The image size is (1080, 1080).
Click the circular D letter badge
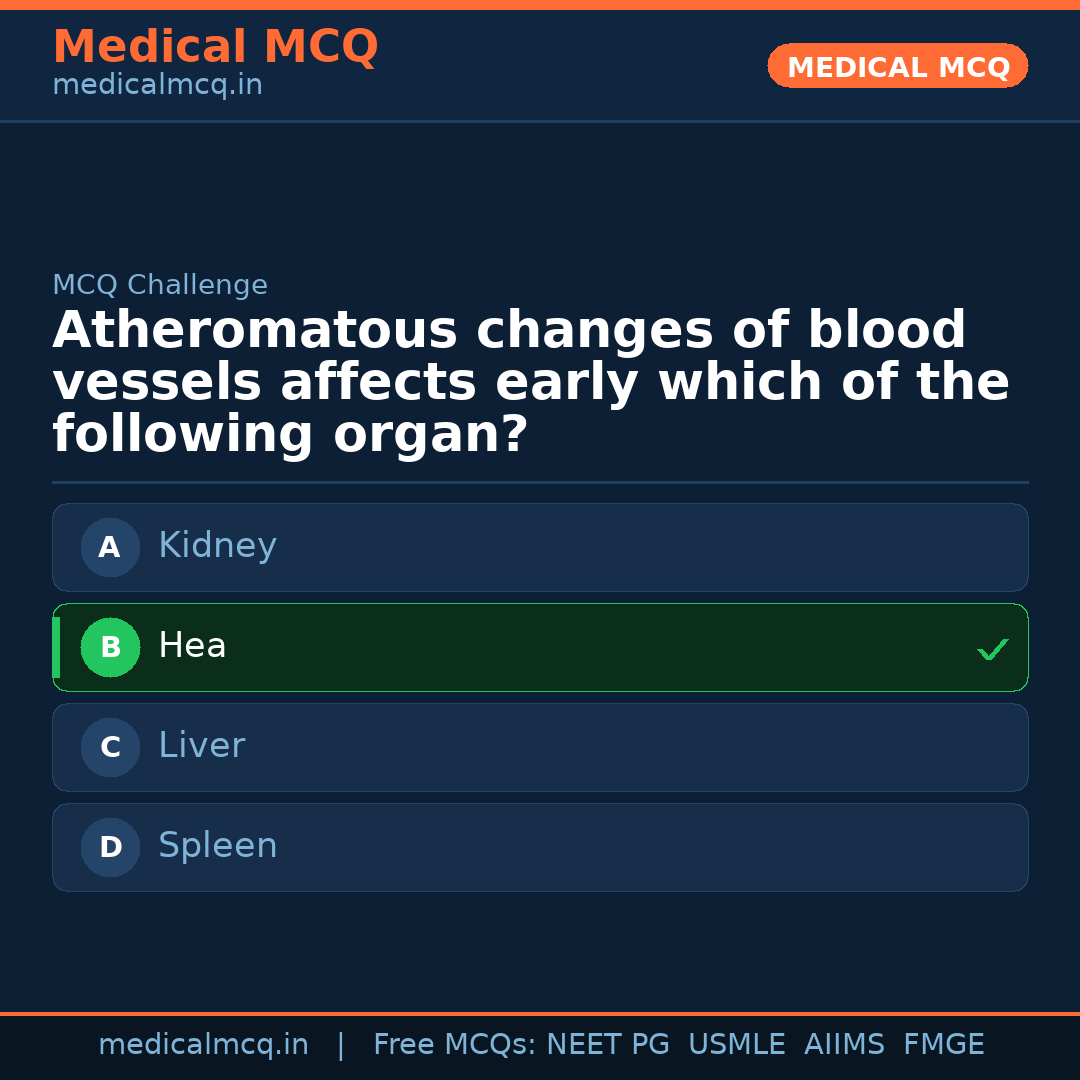tap(110, 847)
